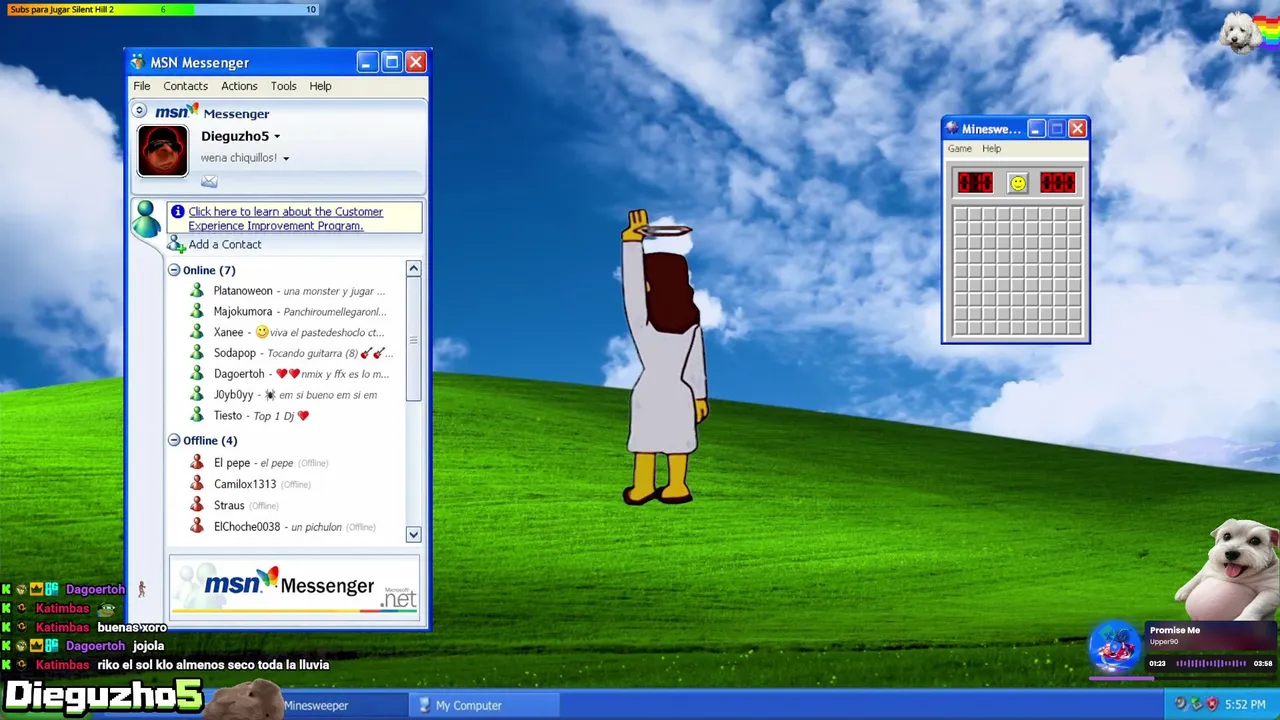Viewport: 1280px width, 720px height.
Task: Open the personal message dropdown arrow
Action: (x=286, y=158)
